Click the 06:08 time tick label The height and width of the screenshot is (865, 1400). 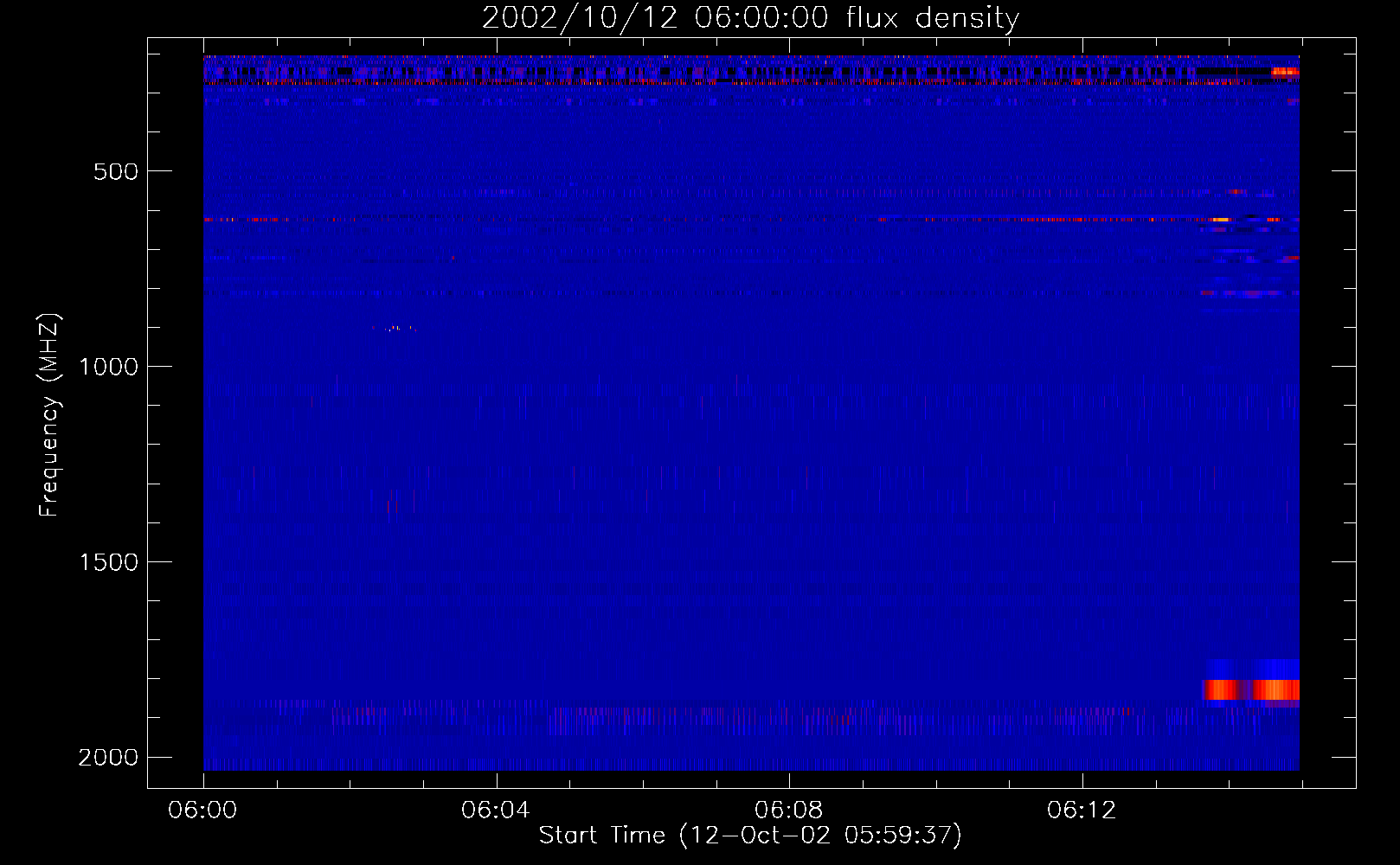(788, 811)
